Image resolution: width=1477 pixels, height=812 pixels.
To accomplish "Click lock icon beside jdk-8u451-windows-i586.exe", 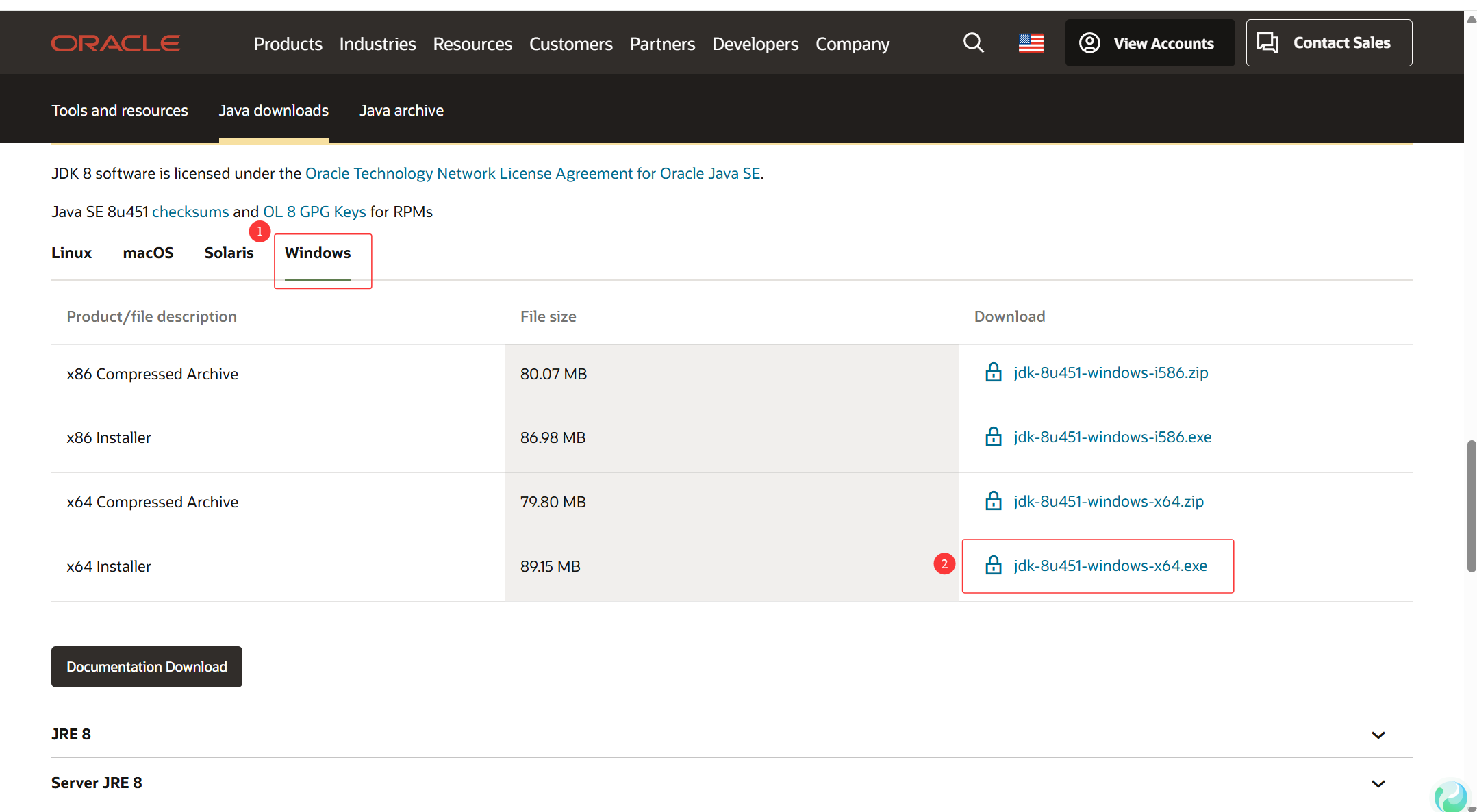I will [x=993, y=437].
